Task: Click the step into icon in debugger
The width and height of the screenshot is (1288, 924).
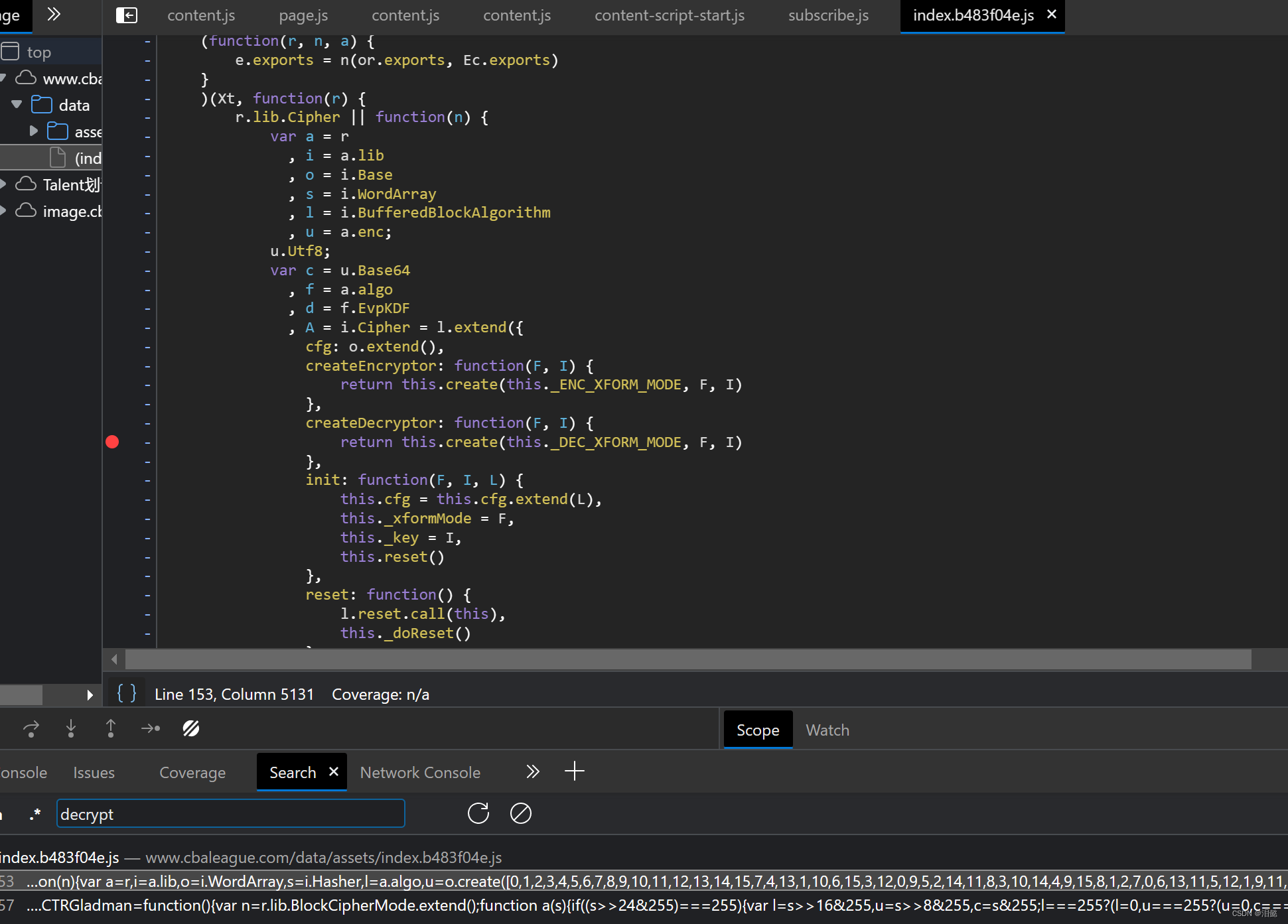Action: 70,729
